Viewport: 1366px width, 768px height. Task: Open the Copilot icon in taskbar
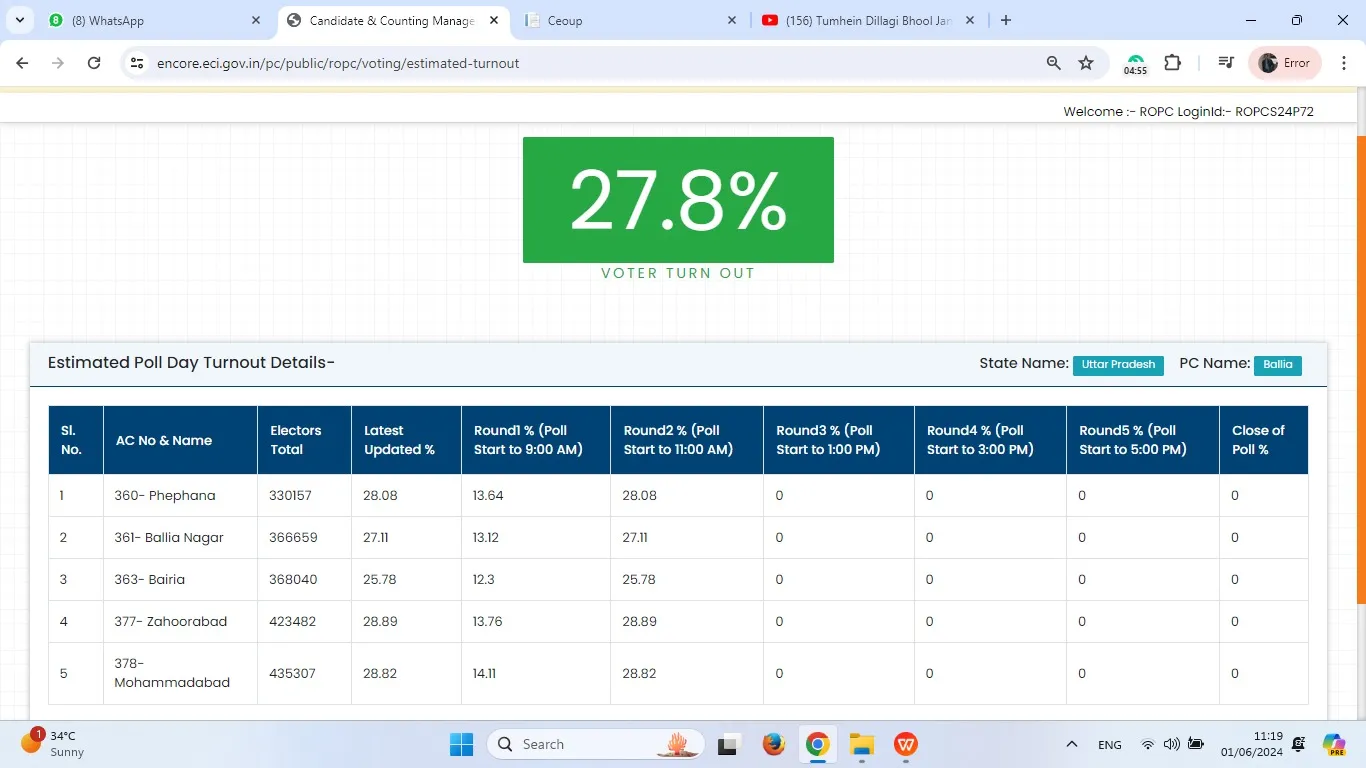tap(1334, 744)
